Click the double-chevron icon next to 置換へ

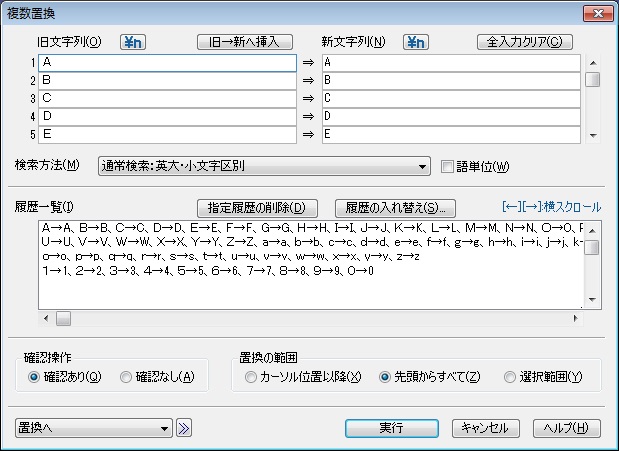pos(184,428)
